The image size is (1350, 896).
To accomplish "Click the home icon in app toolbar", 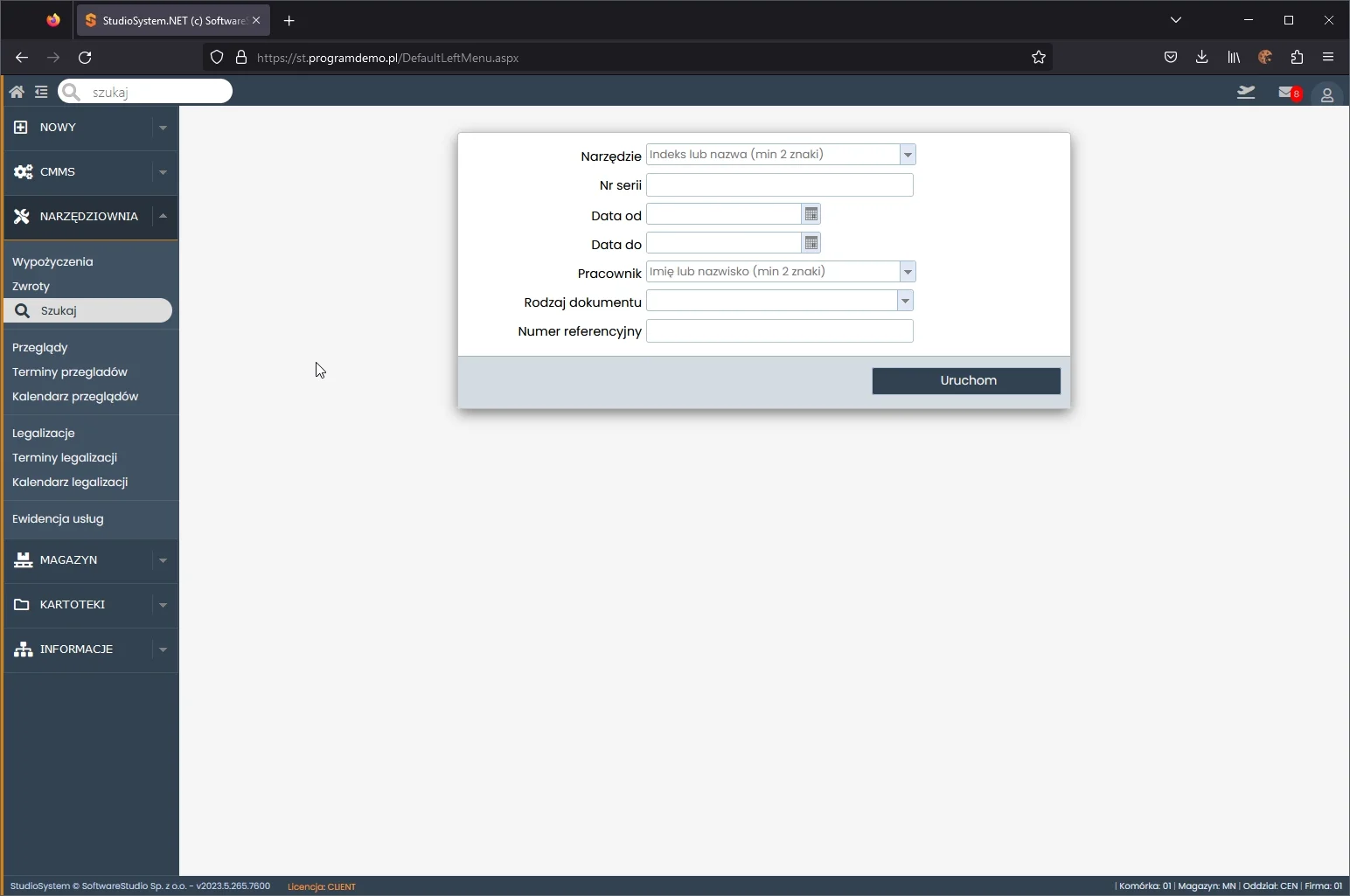I will [x=17, y=92].
